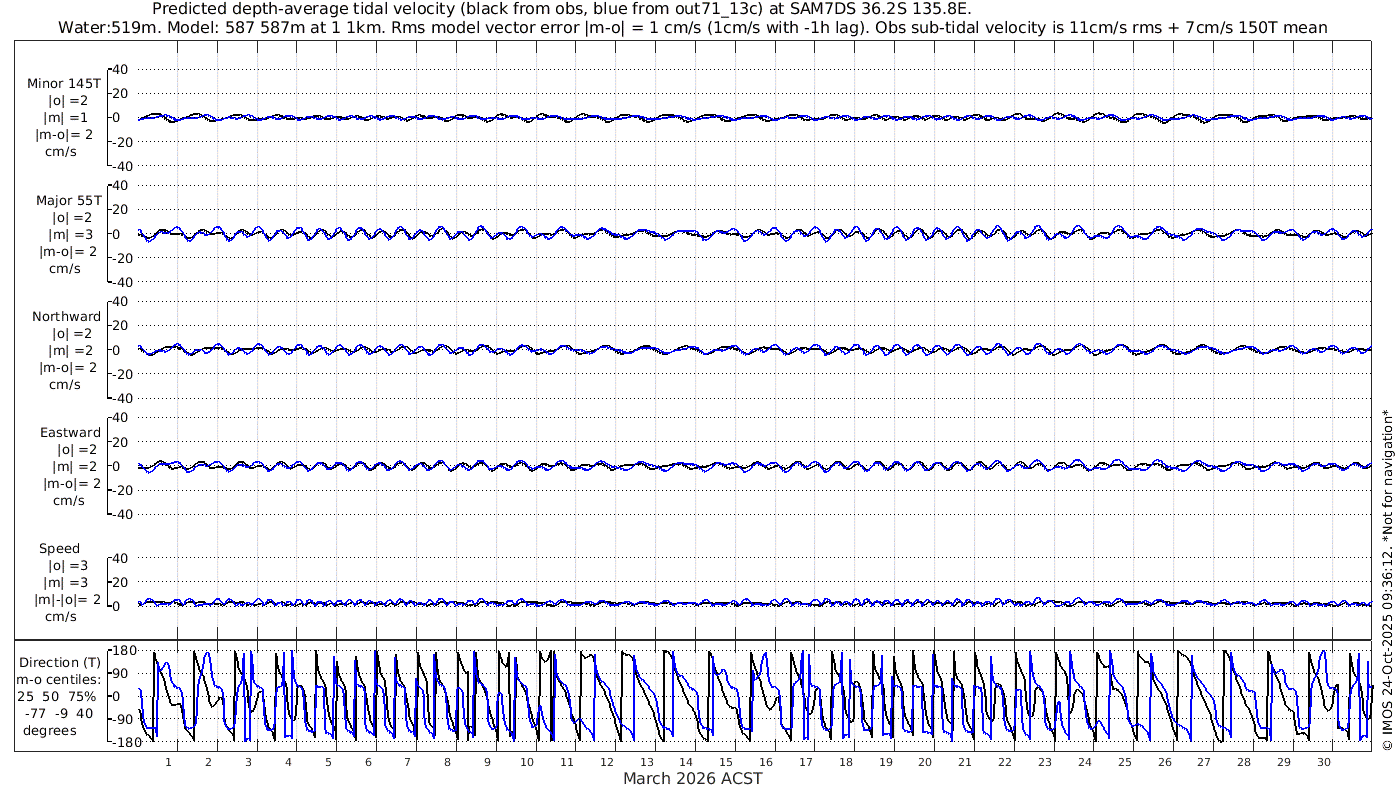
Task: Click date tick label 28 on the time axis
Action: (1244, 762)
